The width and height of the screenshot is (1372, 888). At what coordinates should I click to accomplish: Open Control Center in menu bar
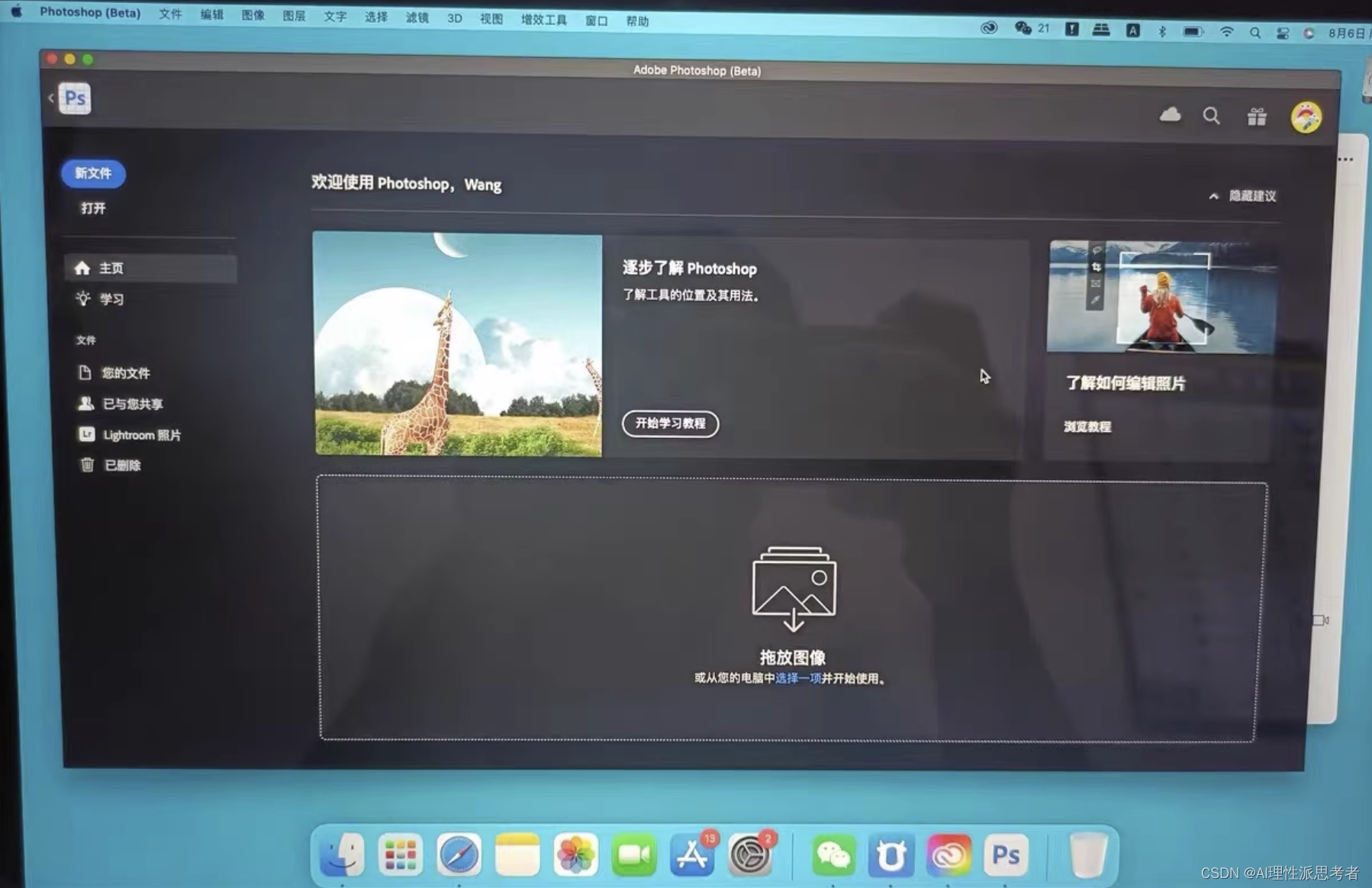1282,34
